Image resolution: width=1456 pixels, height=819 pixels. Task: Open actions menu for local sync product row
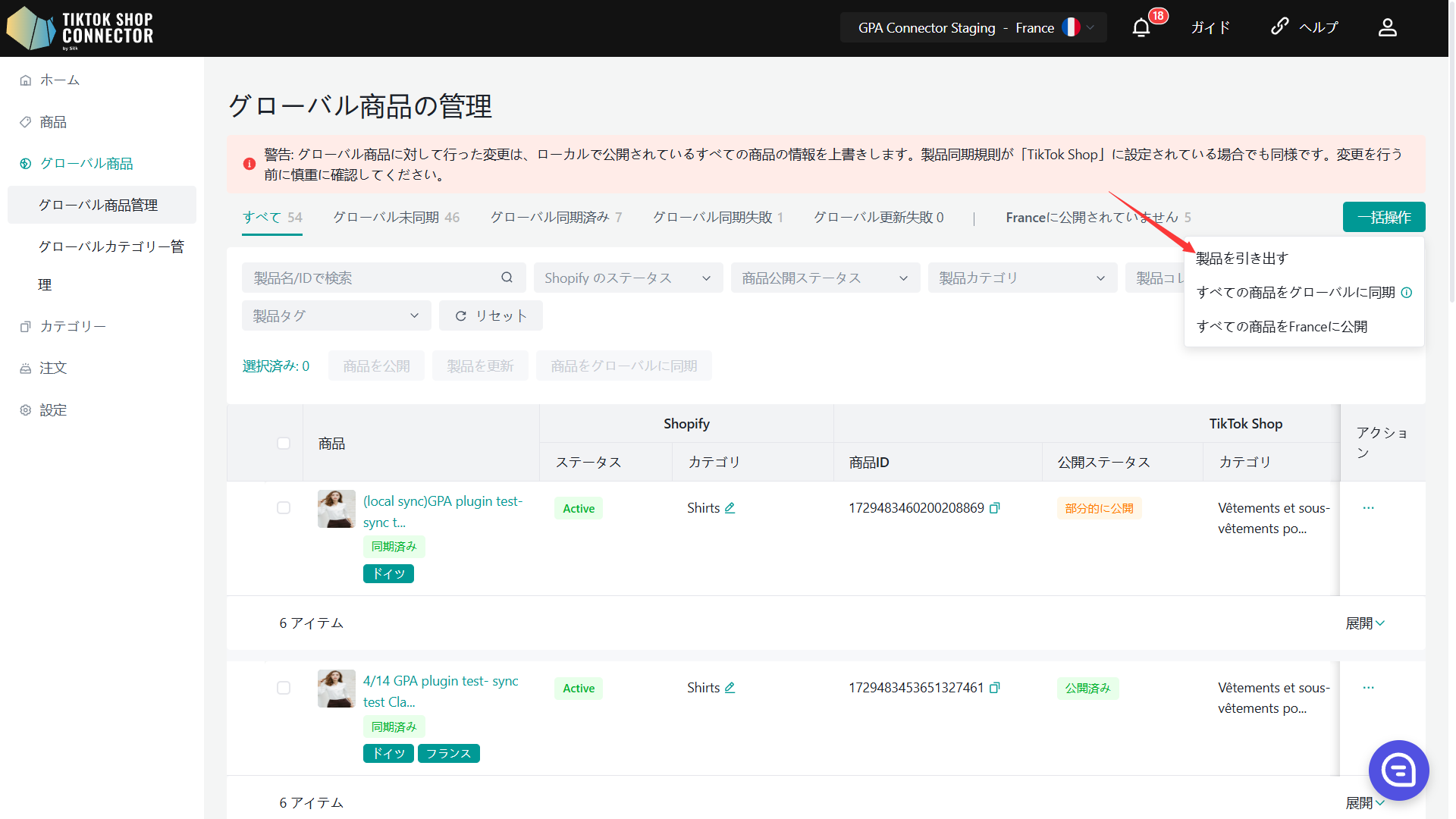tap(1368, 508)
